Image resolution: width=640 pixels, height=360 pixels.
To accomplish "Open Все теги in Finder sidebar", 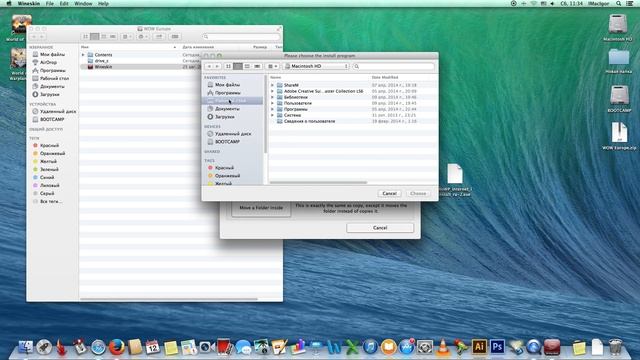I will [51, 202].
